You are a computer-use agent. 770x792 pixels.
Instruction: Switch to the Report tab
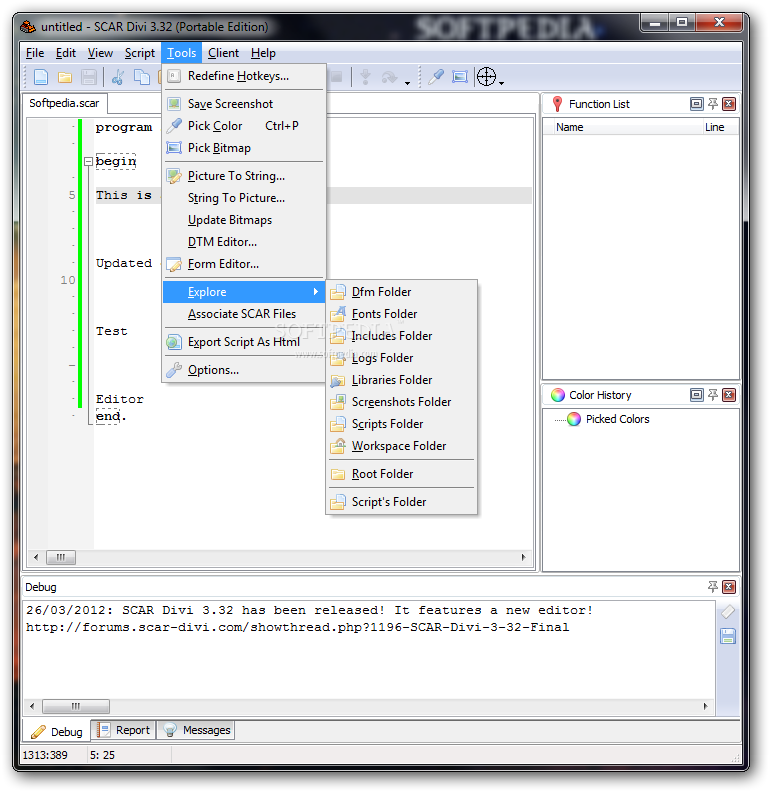[124, 730]
